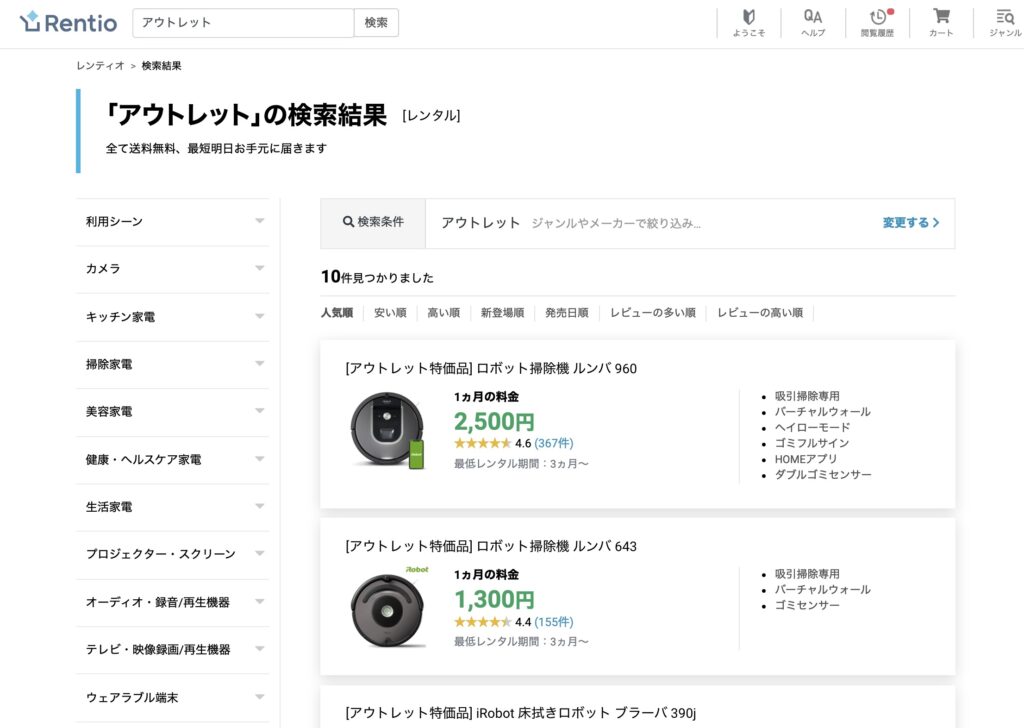Screen dimensions: 1024x728
Task: Sort results by 安い順
Action: (390, 313)
